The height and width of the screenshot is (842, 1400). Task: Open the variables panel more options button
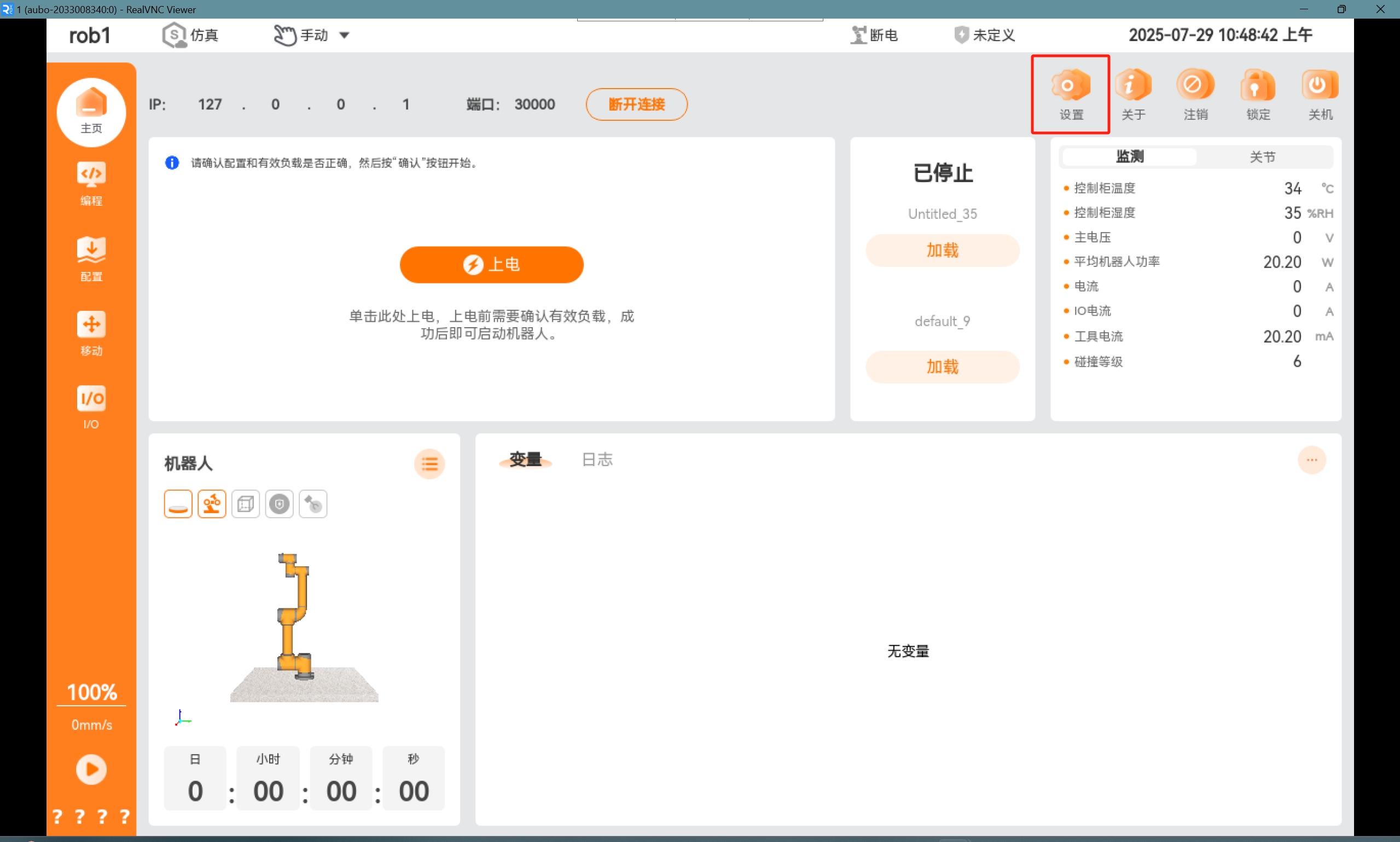(1311, 460)
